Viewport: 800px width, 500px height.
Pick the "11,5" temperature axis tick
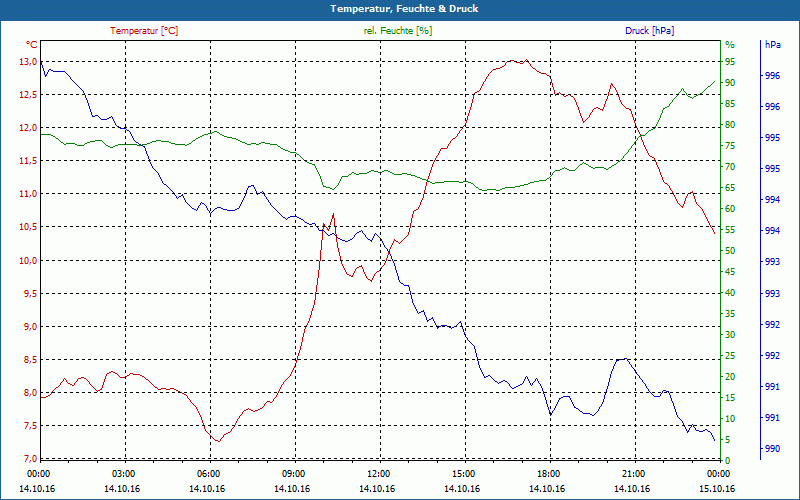click(28, 161)
